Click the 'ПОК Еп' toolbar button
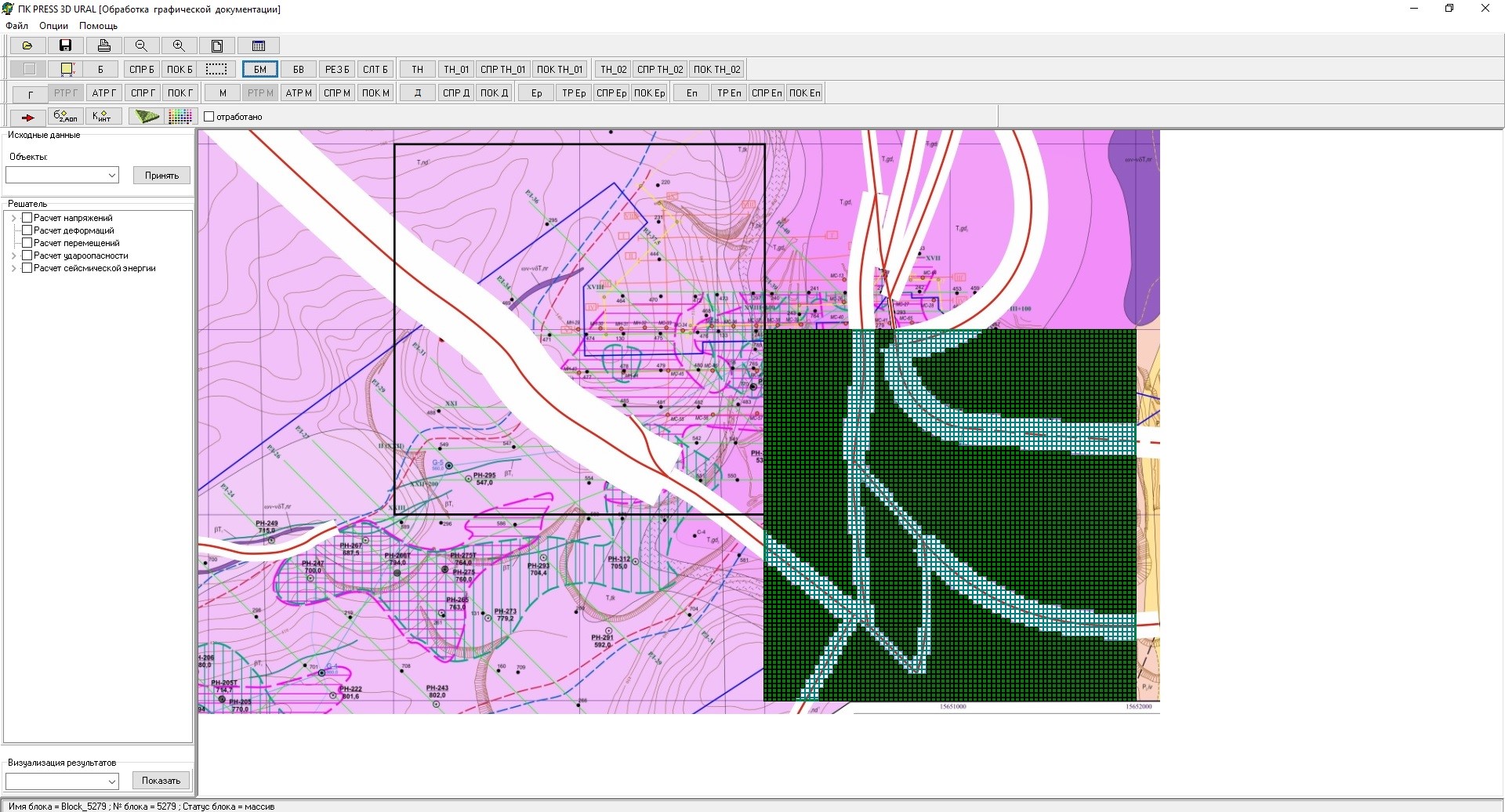Viewport: 1505px width, 812px height. pyautogui.click(x=804, y=93)
